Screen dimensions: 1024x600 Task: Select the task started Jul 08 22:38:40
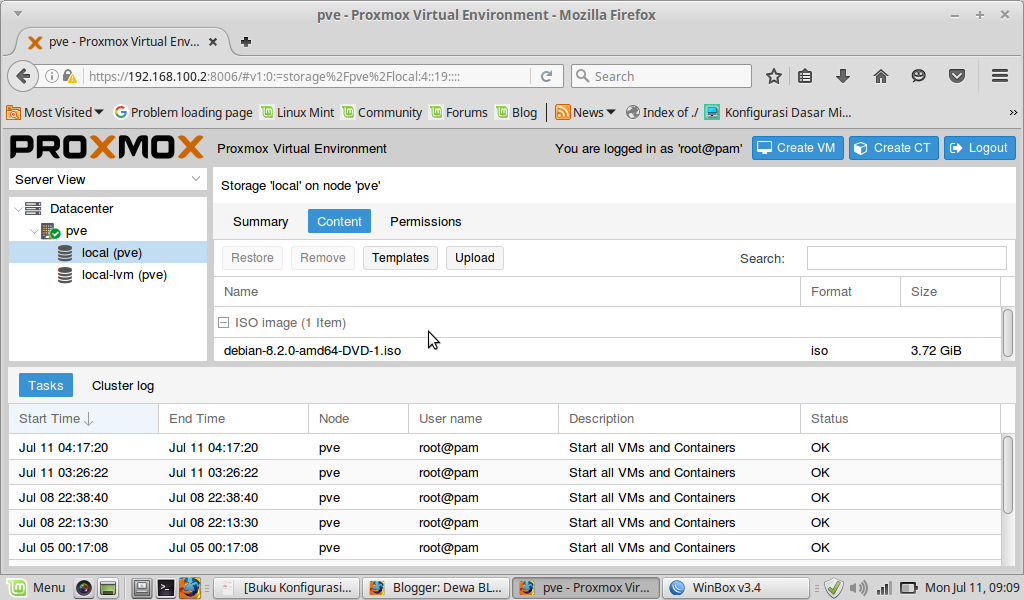[x=504, y=497]
